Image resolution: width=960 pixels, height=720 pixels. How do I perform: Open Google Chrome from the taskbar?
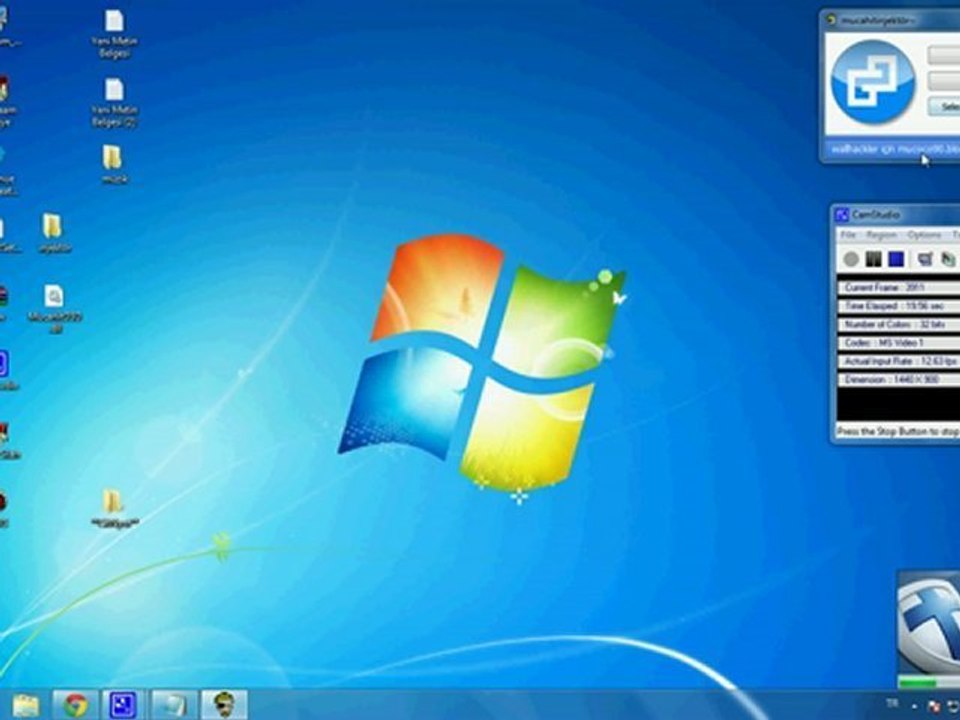point(75,705)
